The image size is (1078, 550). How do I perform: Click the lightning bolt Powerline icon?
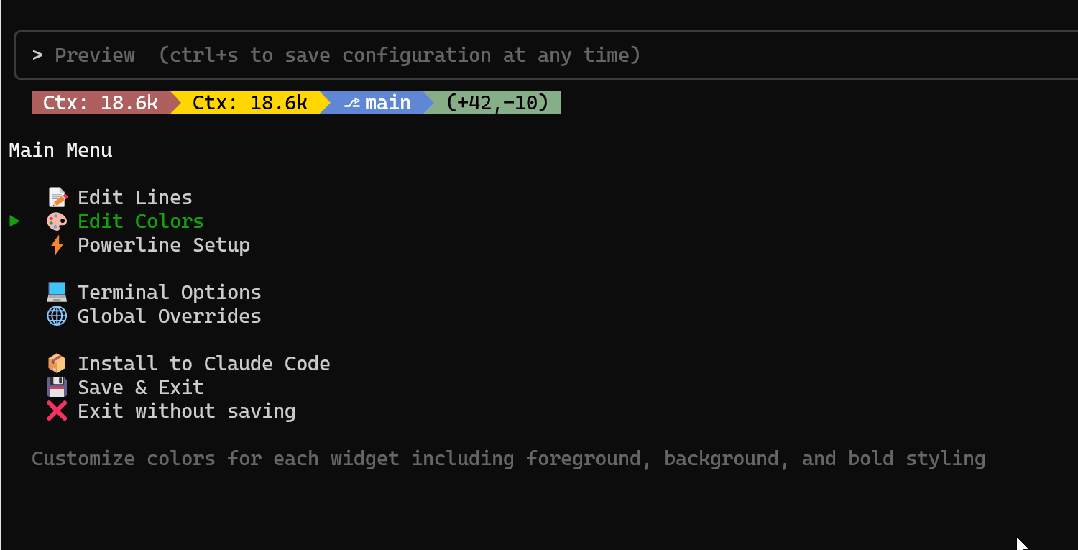[57, 245]
